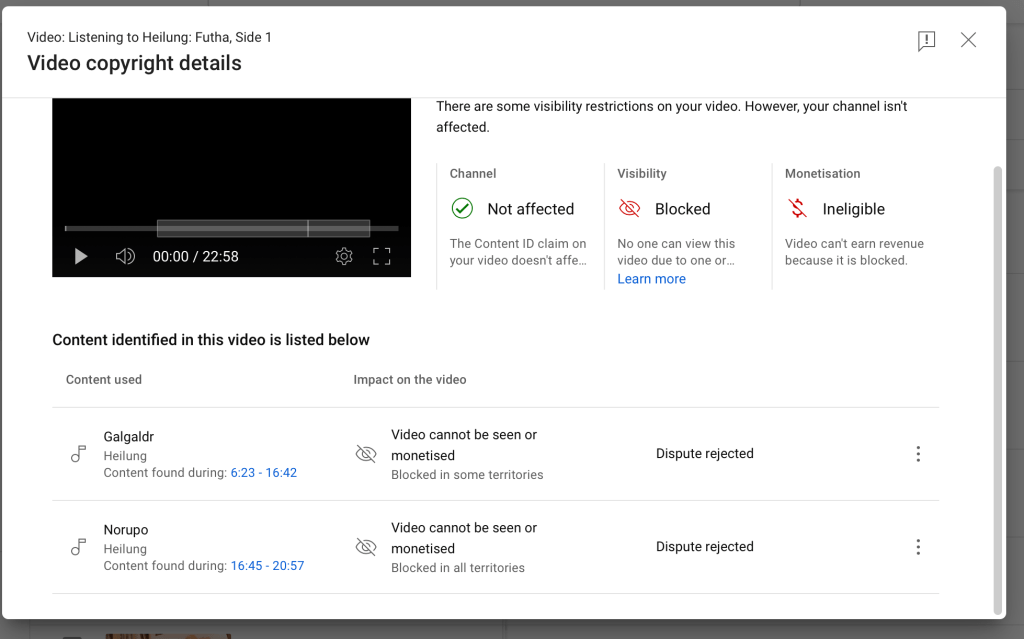Open options menu for Galgaldr claim
Viewport: 1024px width, 639px height.
918,454
